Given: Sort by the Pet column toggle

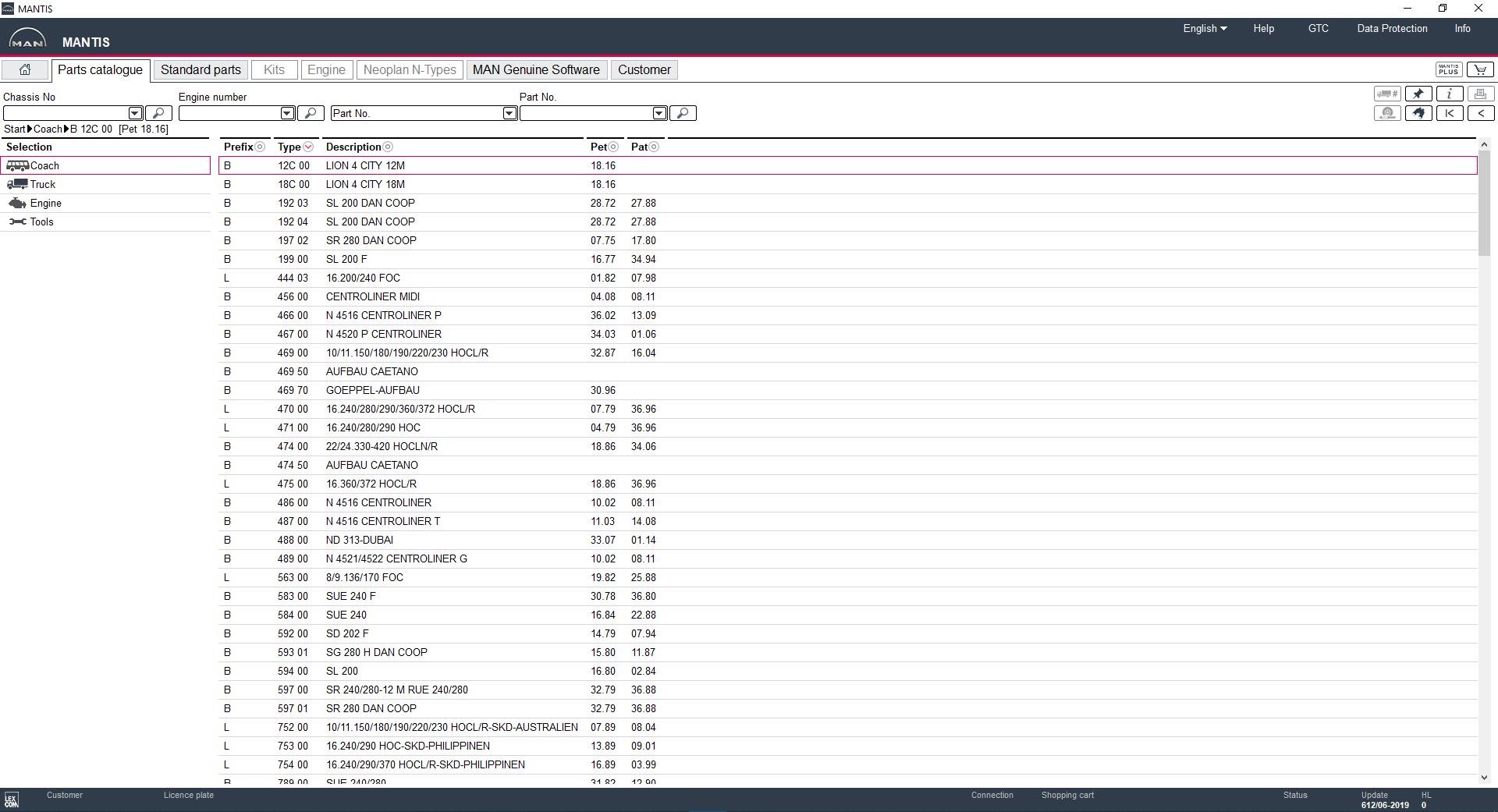Looking at the screenshot, I should [613, 147].
